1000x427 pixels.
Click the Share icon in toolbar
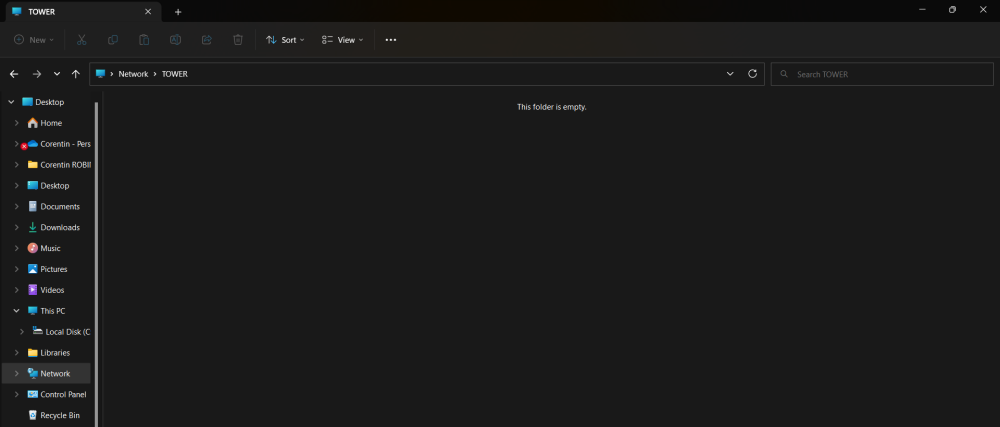(207, 40)
